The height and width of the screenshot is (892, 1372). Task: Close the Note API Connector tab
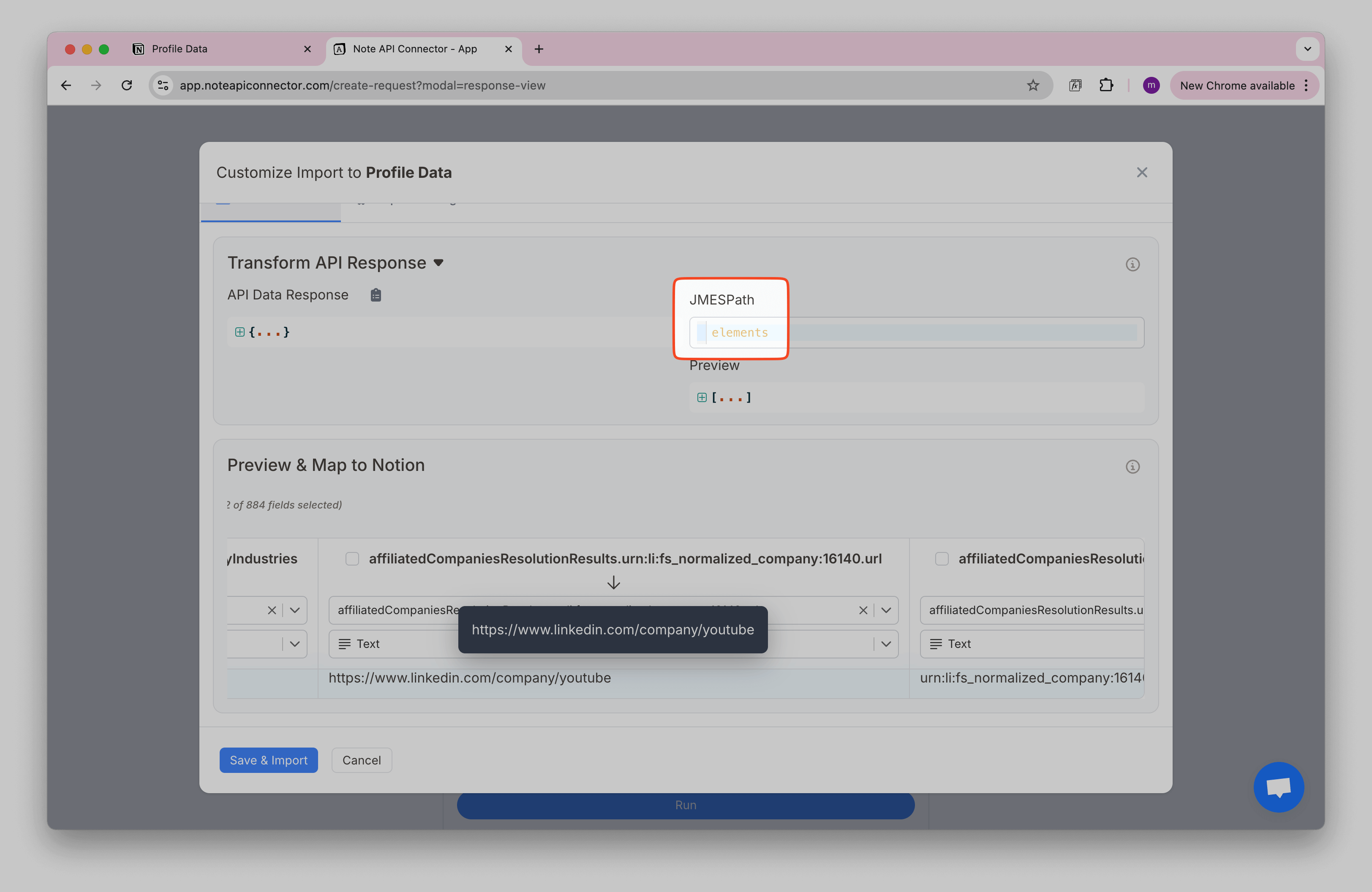coord(508,49)
